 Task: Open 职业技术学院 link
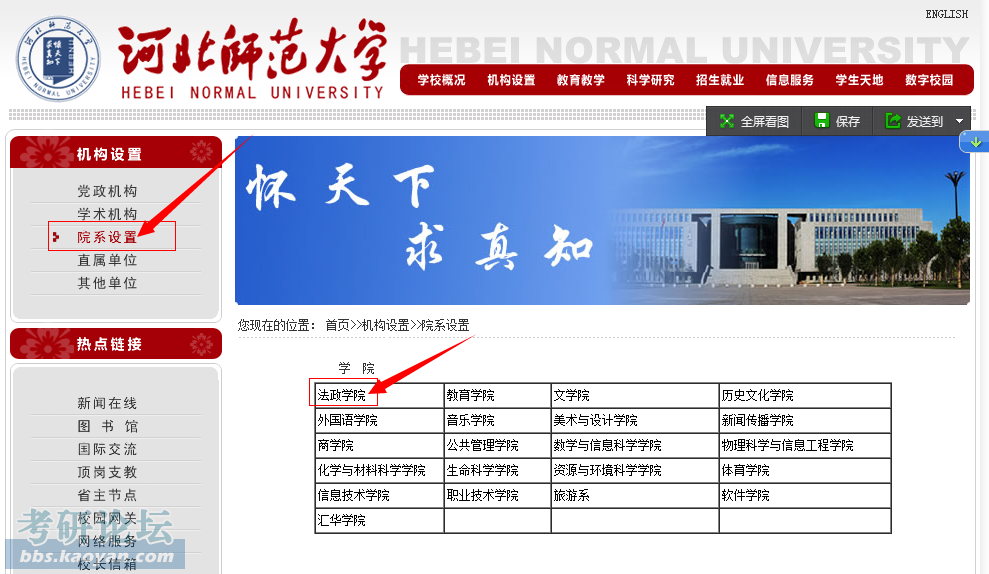click(483, 495)
